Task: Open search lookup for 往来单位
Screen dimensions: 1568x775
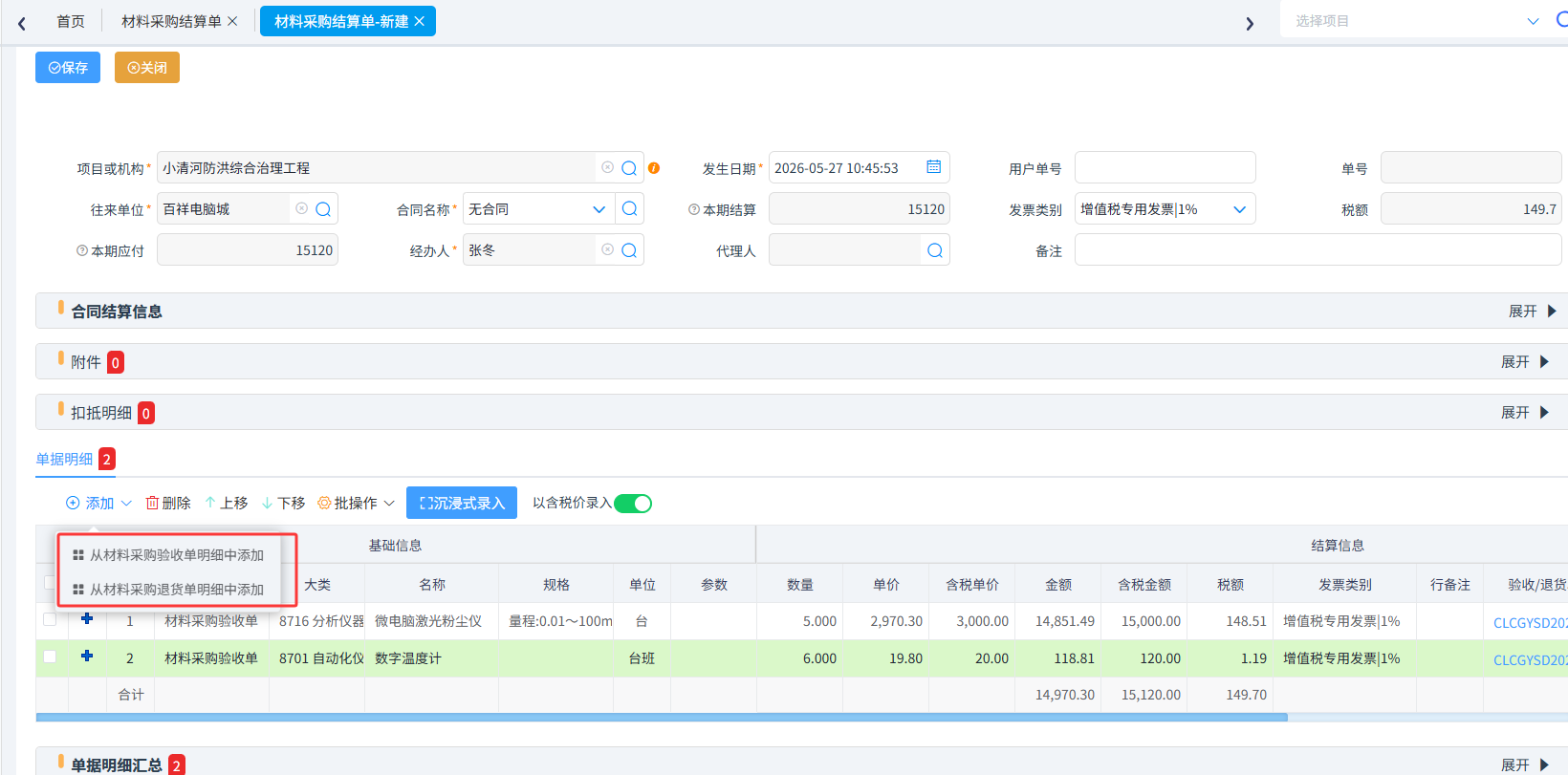Action: coord(323,209)
